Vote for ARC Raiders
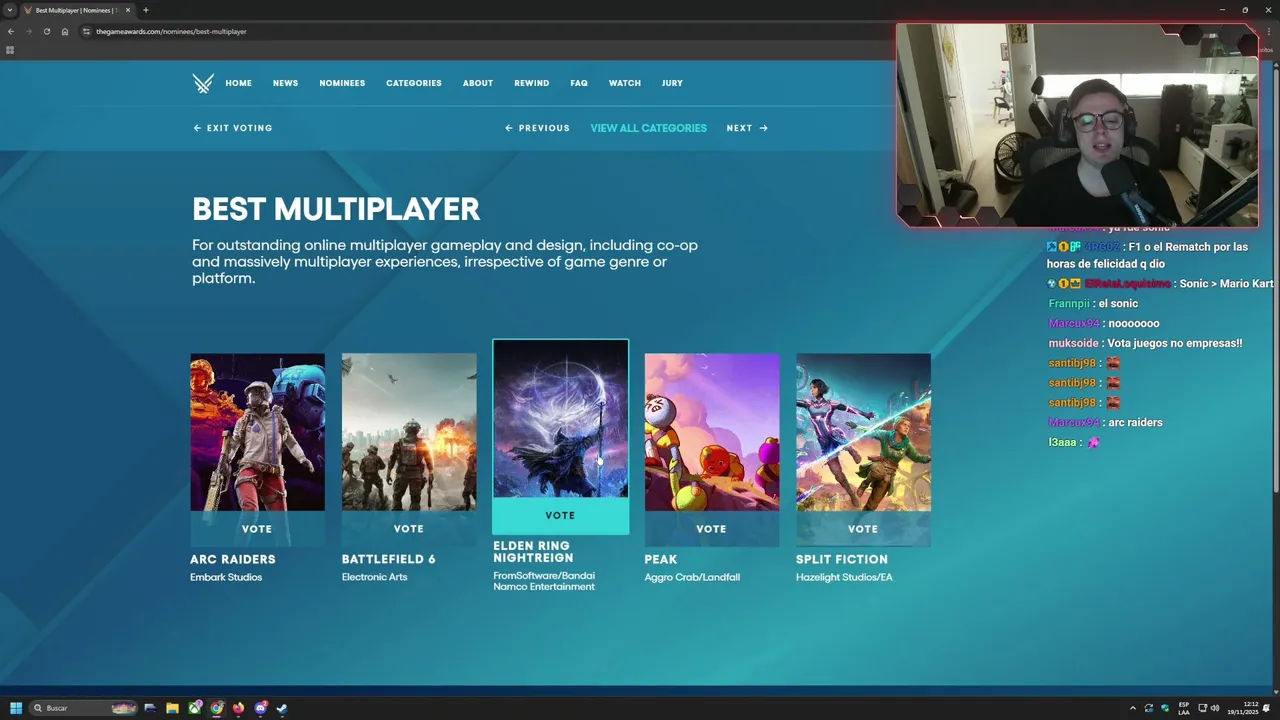The width and height of the screenshot is (1280, 720). pyautogui.click(x=257, y=529)
